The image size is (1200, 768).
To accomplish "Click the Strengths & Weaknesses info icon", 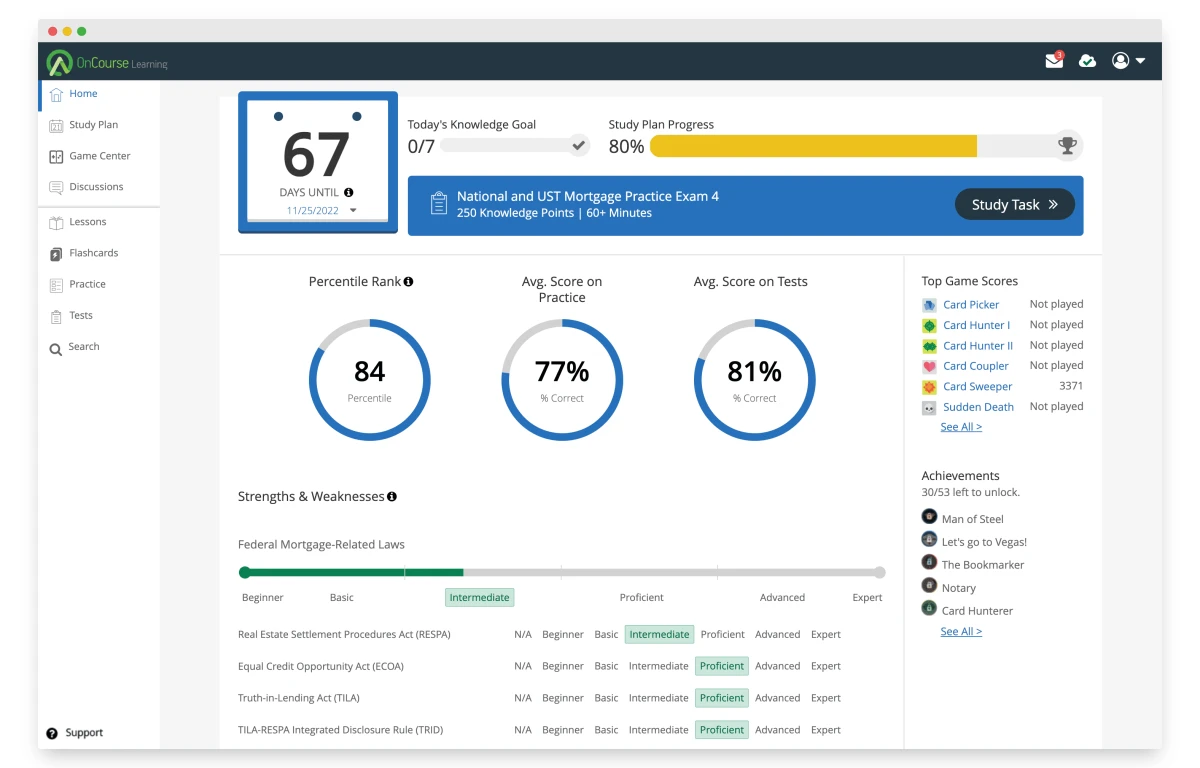I will pyautogui.click(x=392, y=497).
